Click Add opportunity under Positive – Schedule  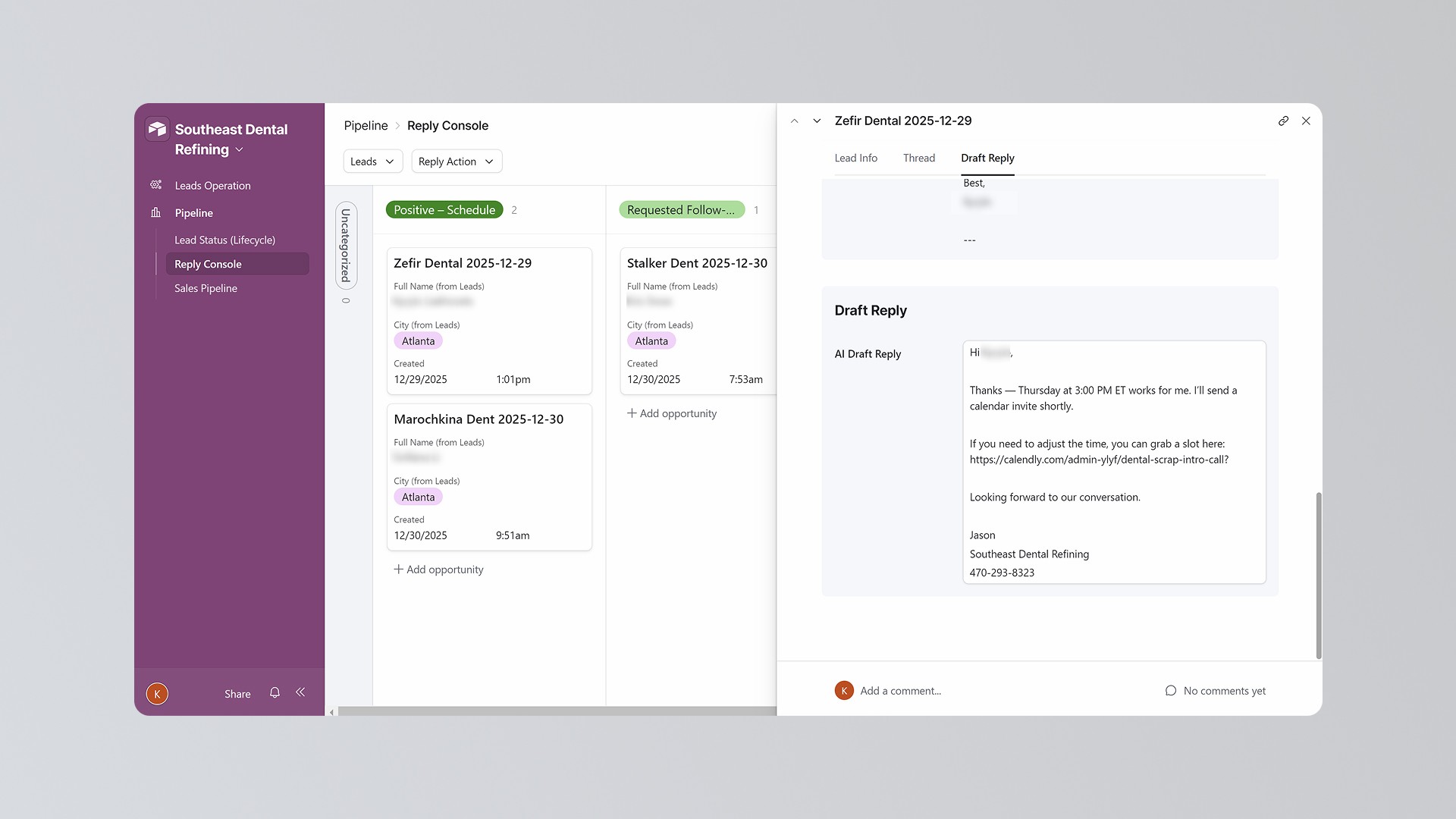pyautogui.click(x=438, y=570)
